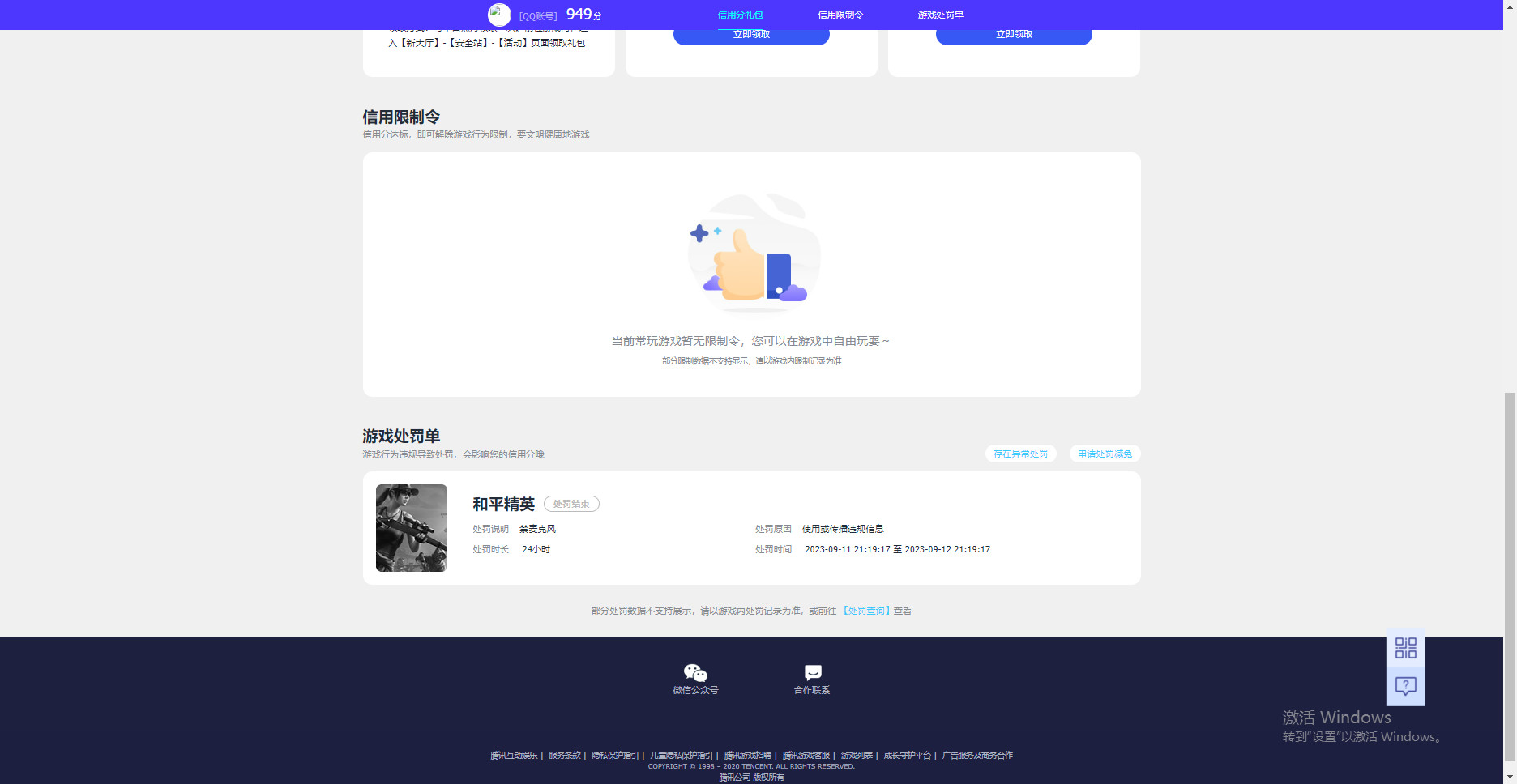Click the page vertical scrollbar thumb
Image resolution: width=1517 pixels, height=784 pixels.
point(1510,577)
